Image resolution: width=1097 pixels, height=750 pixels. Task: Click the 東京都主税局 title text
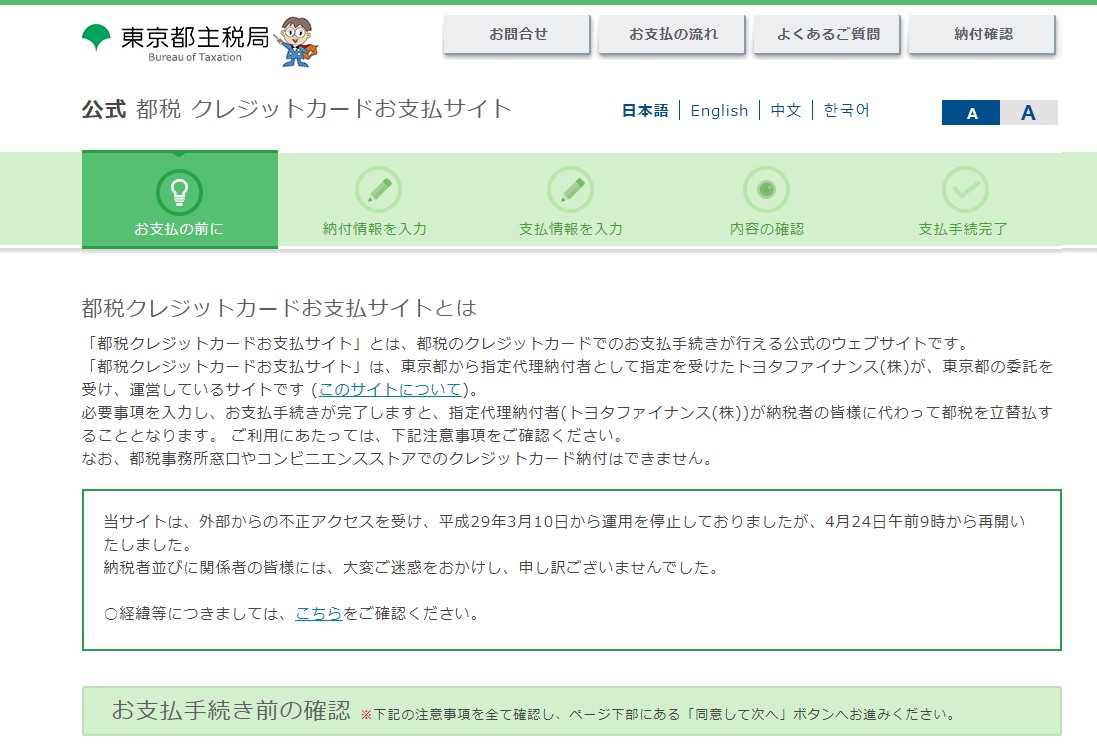tap(194, 37)
